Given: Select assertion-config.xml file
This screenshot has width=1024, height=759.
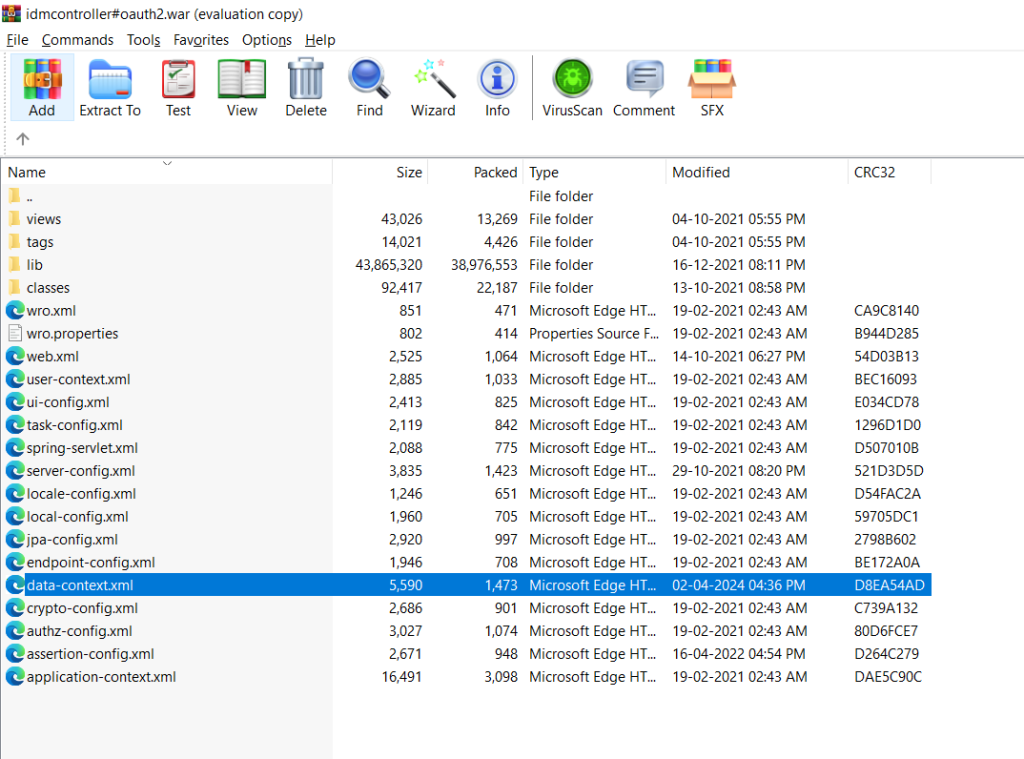Looking at the screenshot, I should tap(90, 653).
